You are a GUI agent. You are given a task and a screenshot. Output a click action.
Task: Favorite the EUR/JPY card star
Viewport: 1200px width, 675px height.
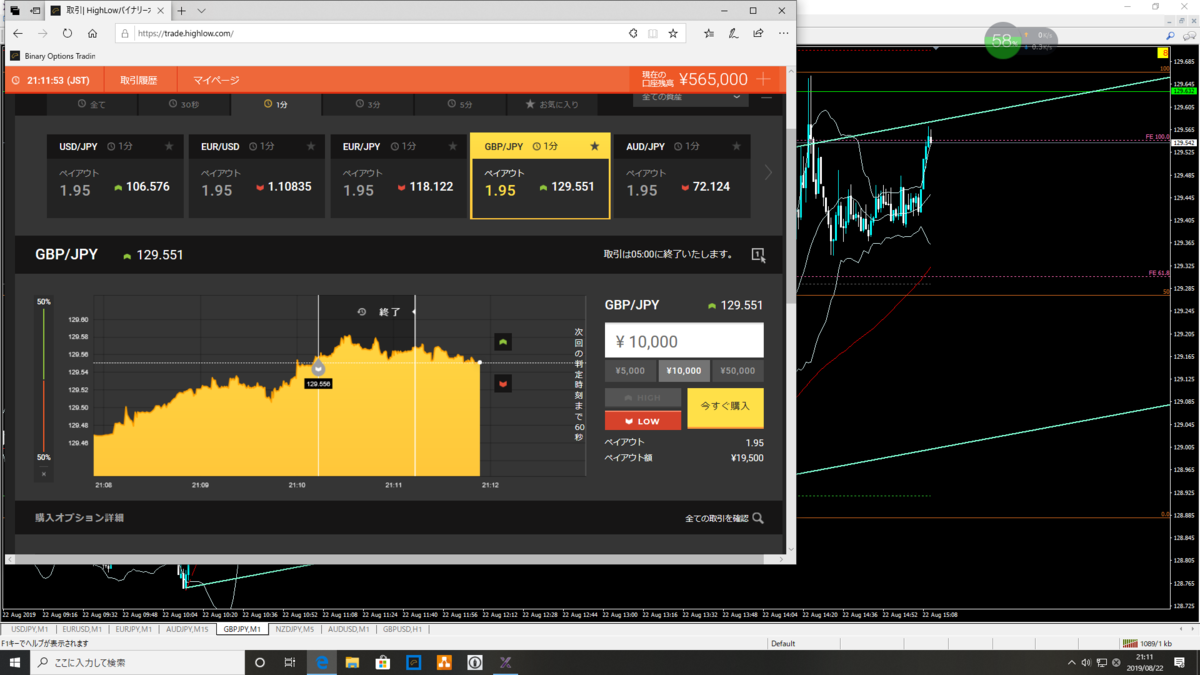pos(453,147)
